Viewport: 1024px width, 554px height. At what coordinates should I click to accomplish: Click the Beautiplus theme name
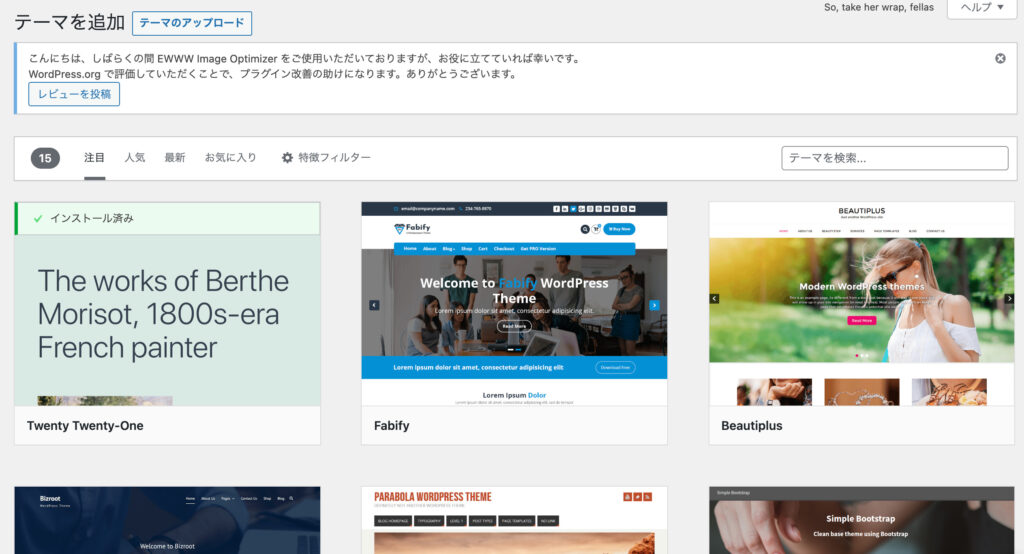click(751, 425)
